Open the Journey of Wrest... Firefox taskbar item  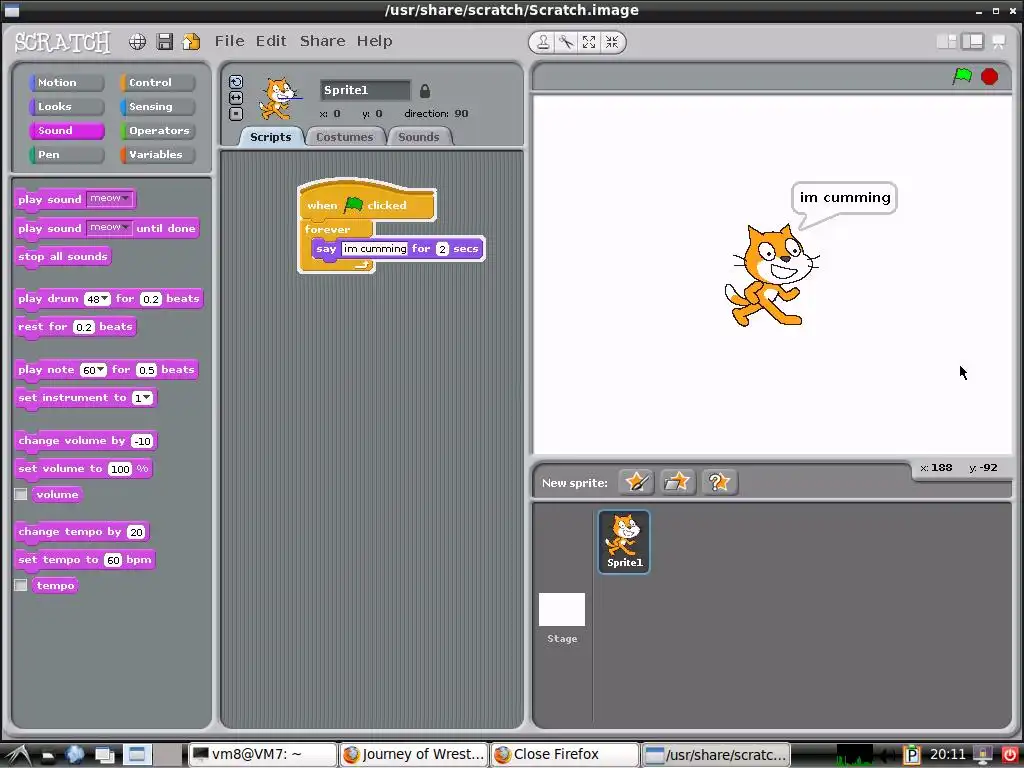[415, 754]
